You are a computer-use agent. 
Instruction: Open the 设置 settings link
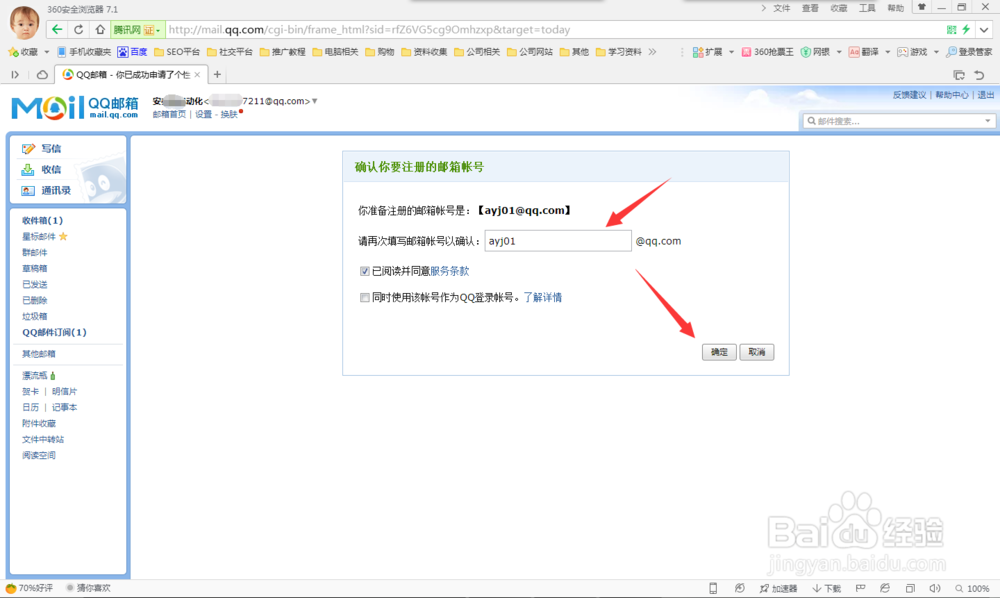(x=203, y=114)
